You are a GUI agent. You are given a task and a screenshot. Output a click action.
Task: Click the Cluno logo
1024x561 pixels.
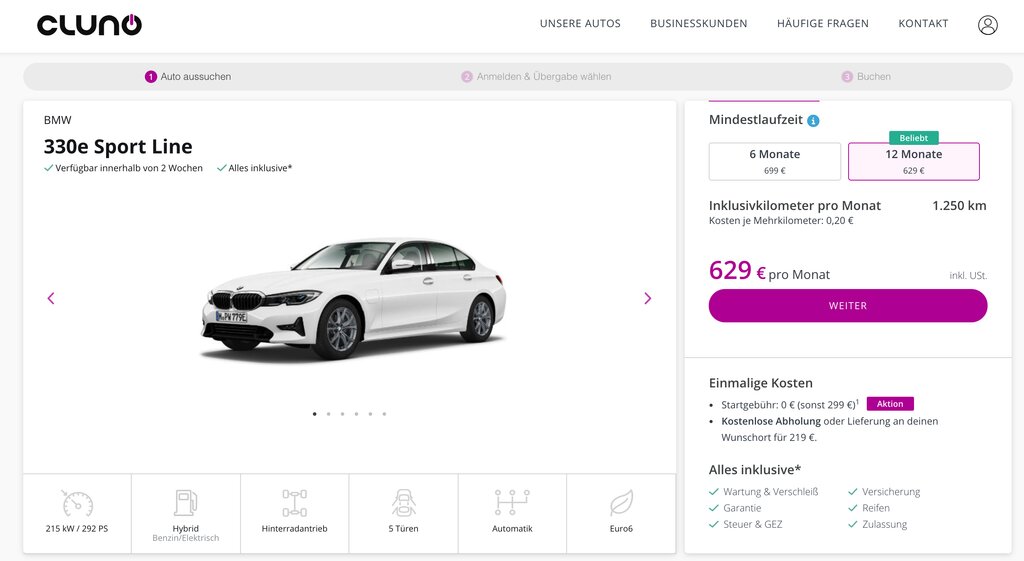pyautogui.click(x=89, y=24)
